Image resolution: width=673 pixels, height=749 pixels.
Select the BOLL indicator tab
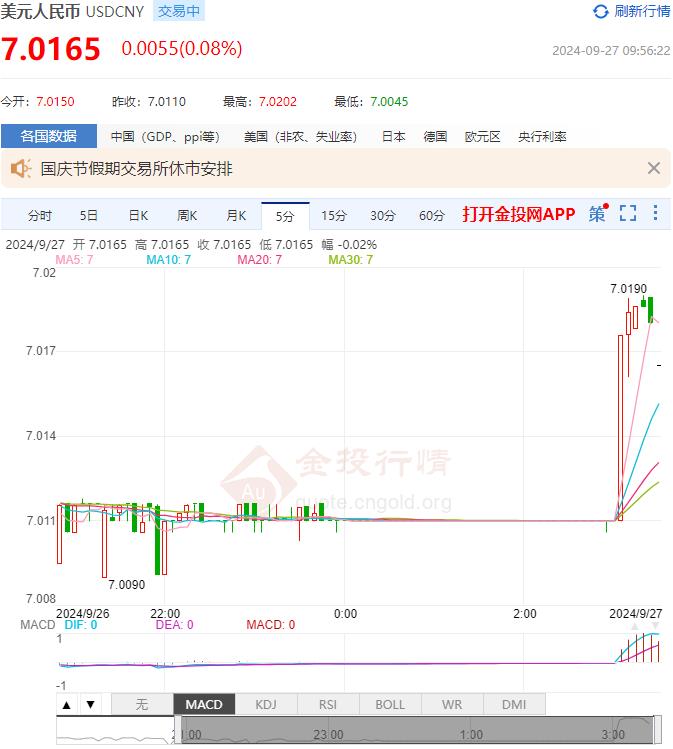tap(390, 704)
